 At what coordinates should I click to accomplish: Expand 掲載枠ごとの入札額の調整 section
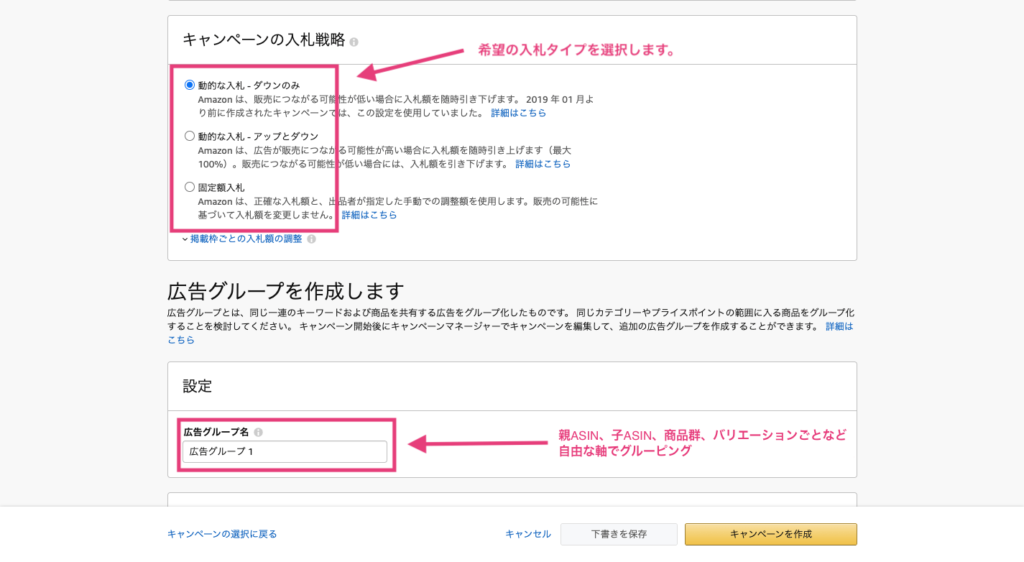coord(242,239)
